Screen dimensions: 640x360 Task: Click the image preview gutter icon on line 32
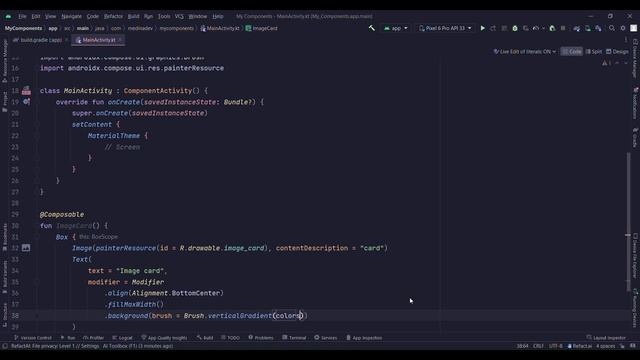(x=26, y=248)
